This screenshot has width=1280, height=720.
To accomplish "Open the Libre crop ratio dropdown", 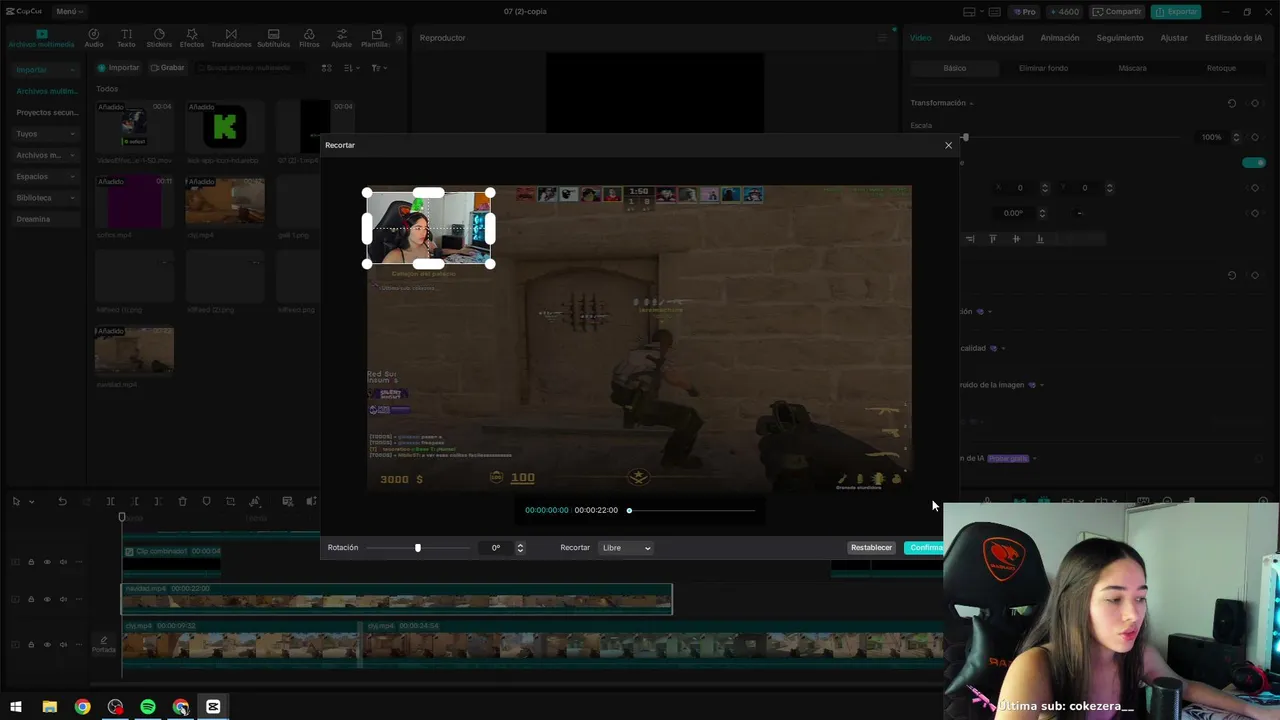I will (626, 548).
